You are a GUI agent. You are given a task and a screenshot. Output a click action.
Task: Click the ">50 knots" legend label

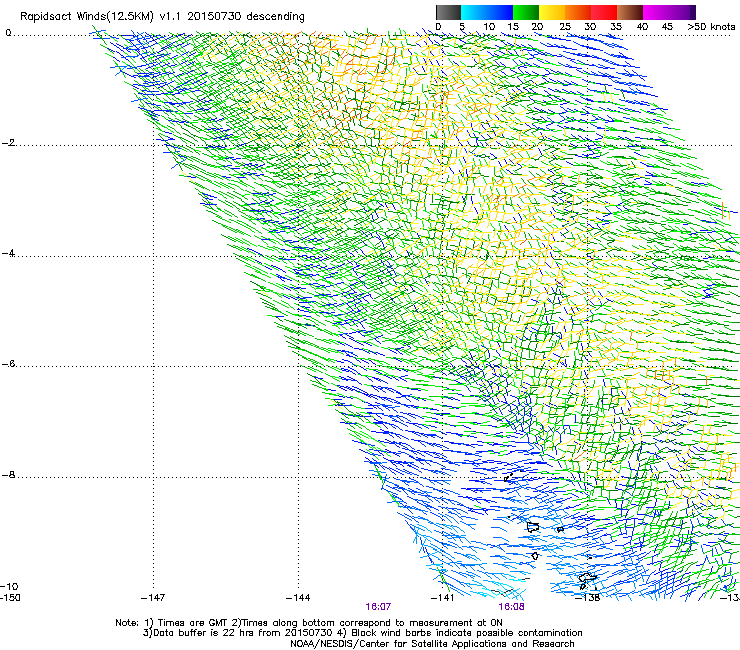click(711, 27)
